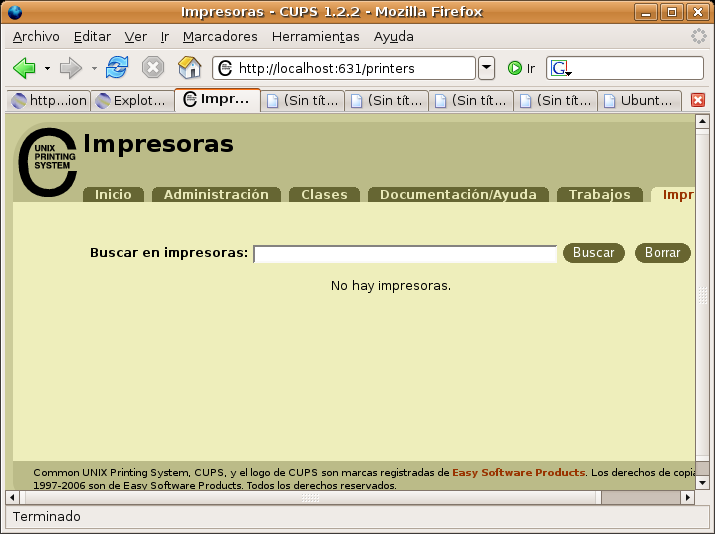Open the back history dropdown arrow
Viewport: 715px width, 534px height.
47,68
